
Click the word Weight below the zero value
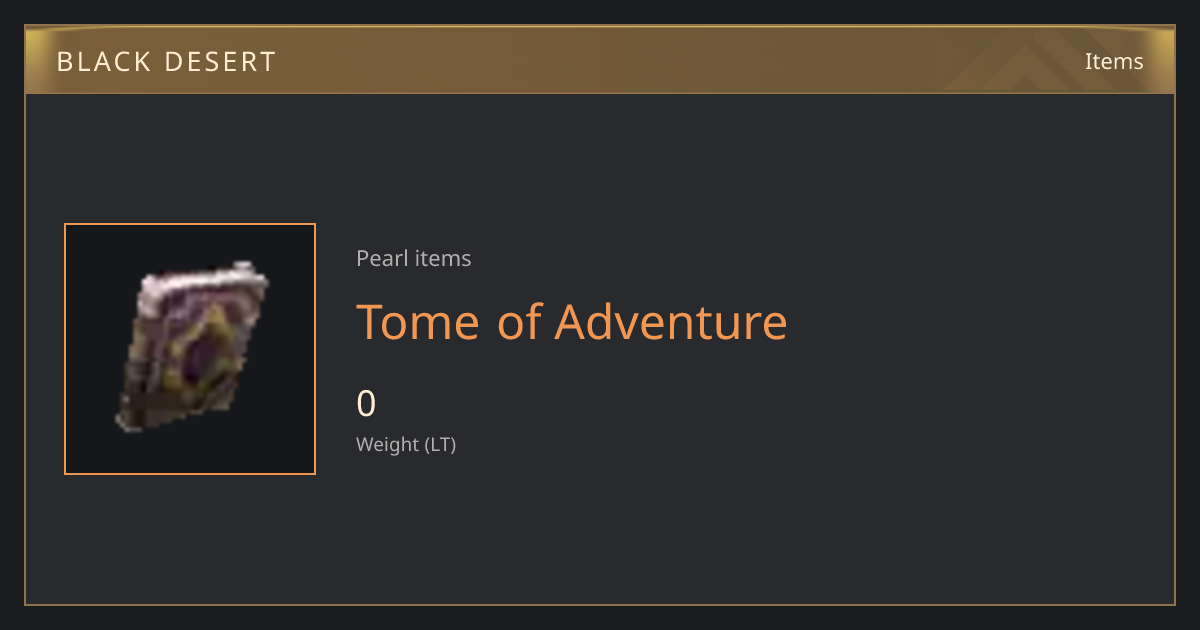pos(388,444)
